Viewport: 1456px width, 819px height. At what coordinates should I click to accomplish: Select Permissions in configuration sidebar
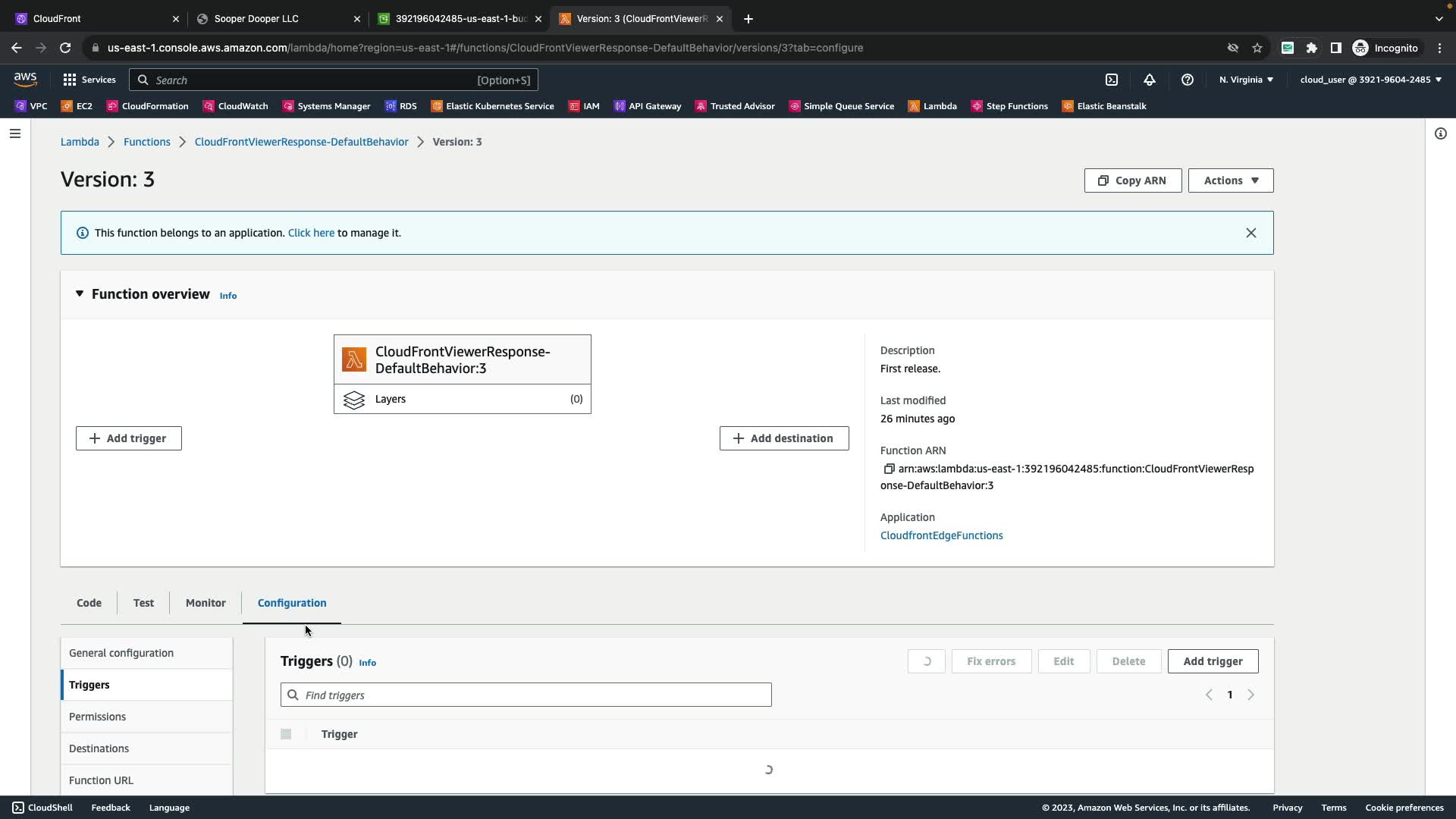click(98, 717)
